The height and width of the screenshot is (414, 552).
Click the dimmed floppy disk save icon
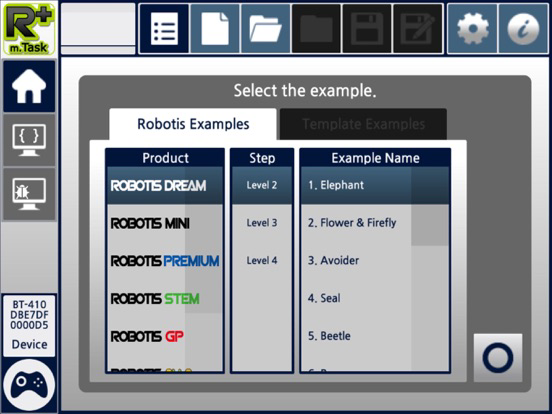click(x=367, y=29)
